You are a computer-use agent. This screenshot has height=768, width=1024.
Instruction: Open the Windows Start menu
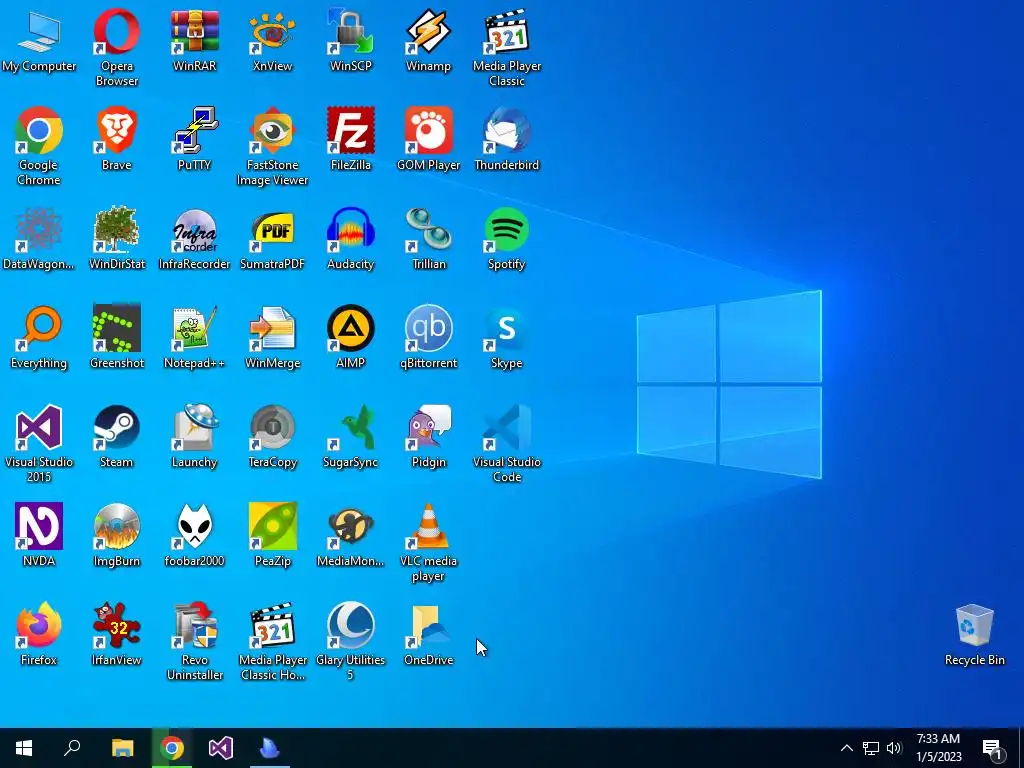pos(24,748)
